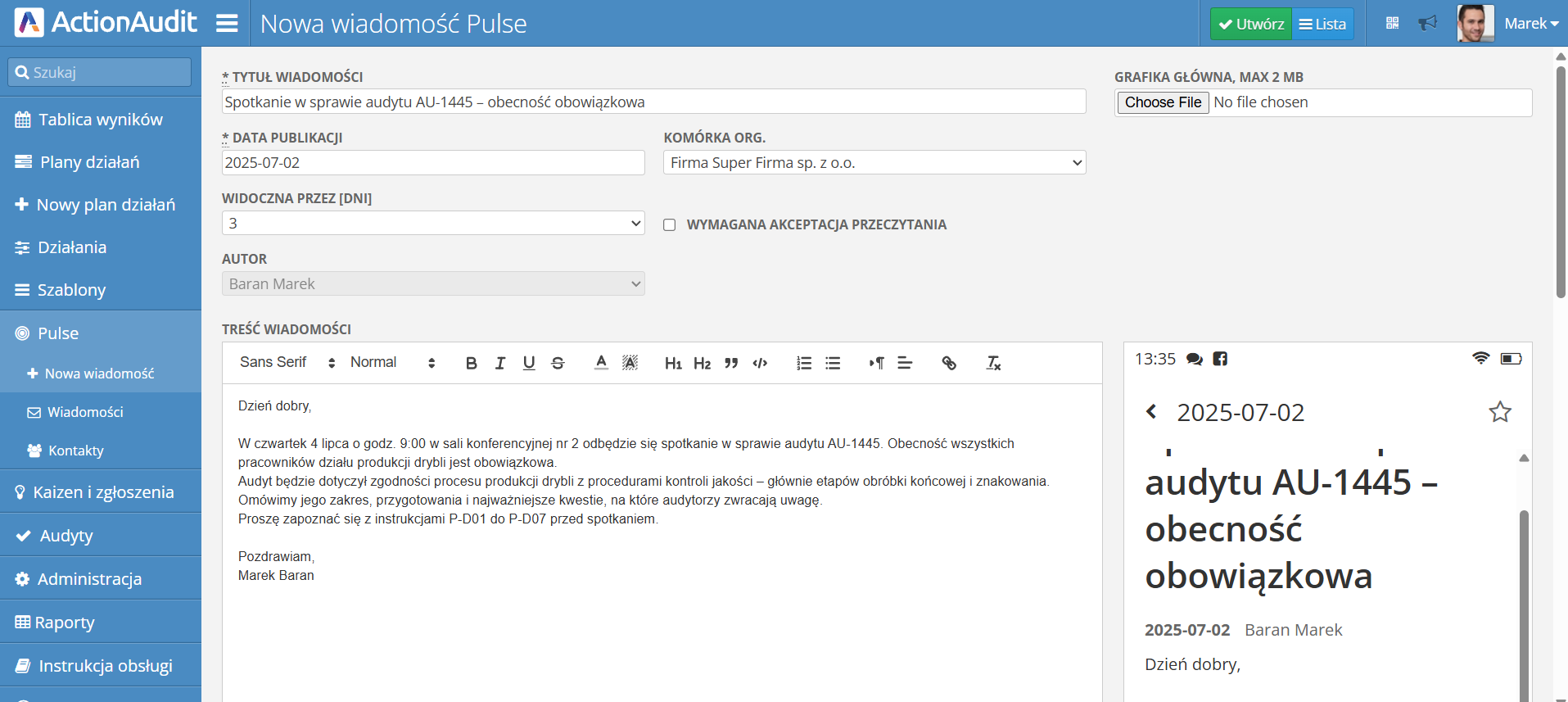Open the Sans Serif font picker
The height and width of the screenshot is (702, 1568).
(x=287, y=363)
